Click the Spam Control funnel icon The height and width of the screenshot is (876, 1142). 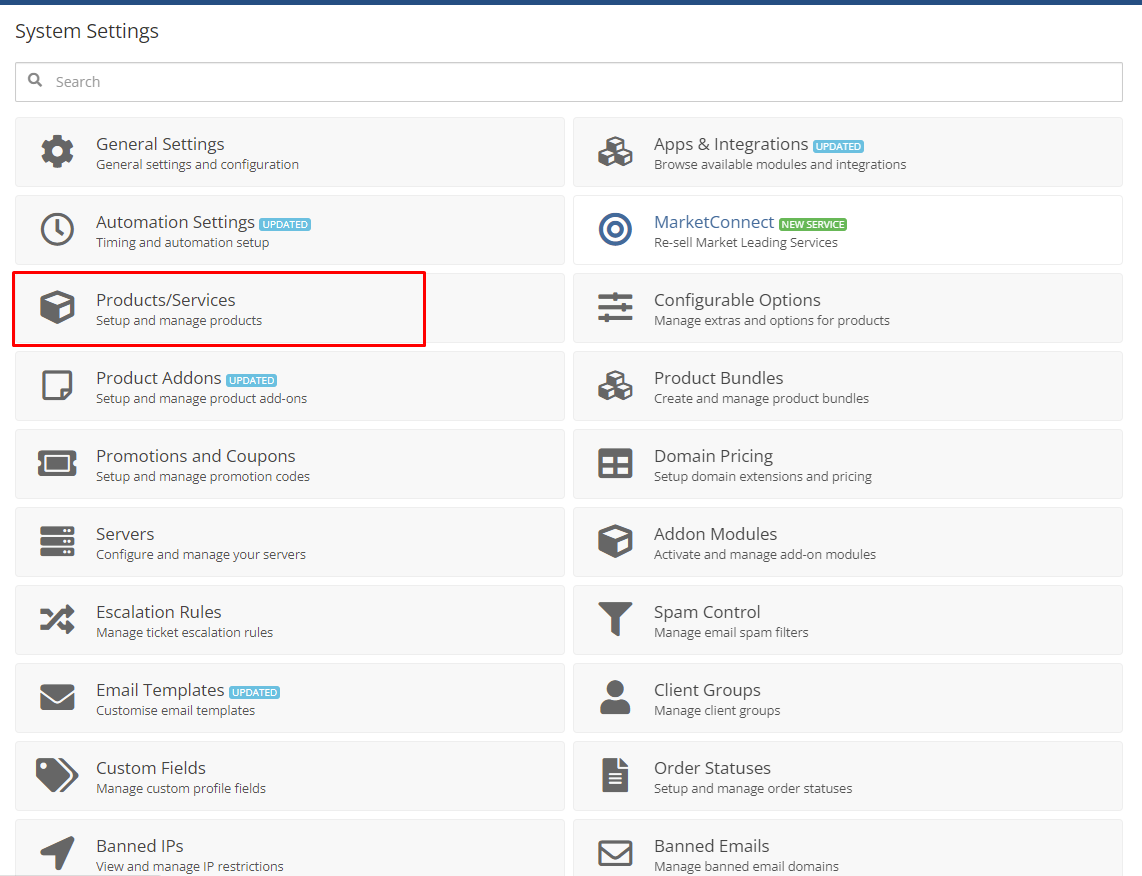click(x=615, y=620)
